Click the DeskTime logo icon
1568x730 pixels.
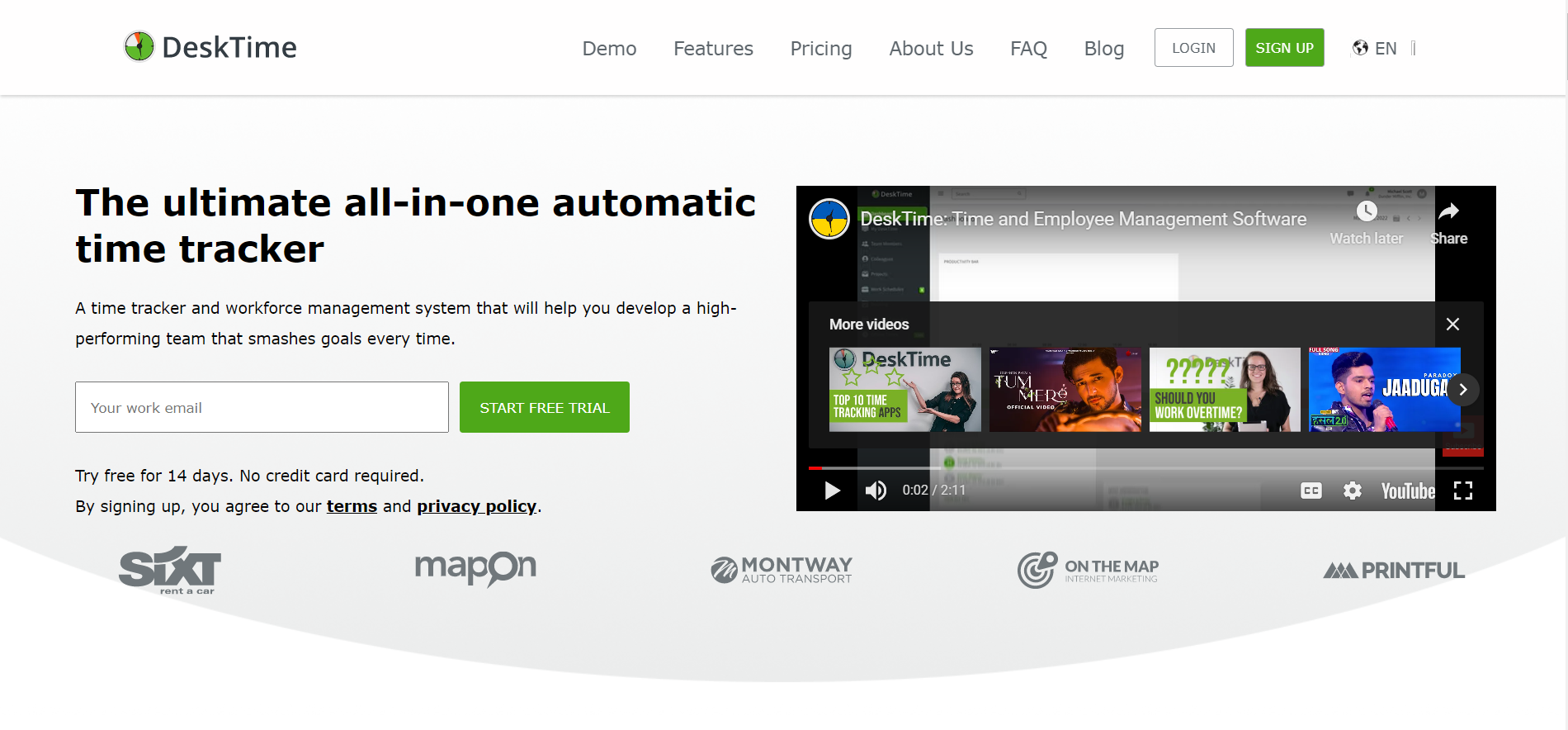click(139, 47)
